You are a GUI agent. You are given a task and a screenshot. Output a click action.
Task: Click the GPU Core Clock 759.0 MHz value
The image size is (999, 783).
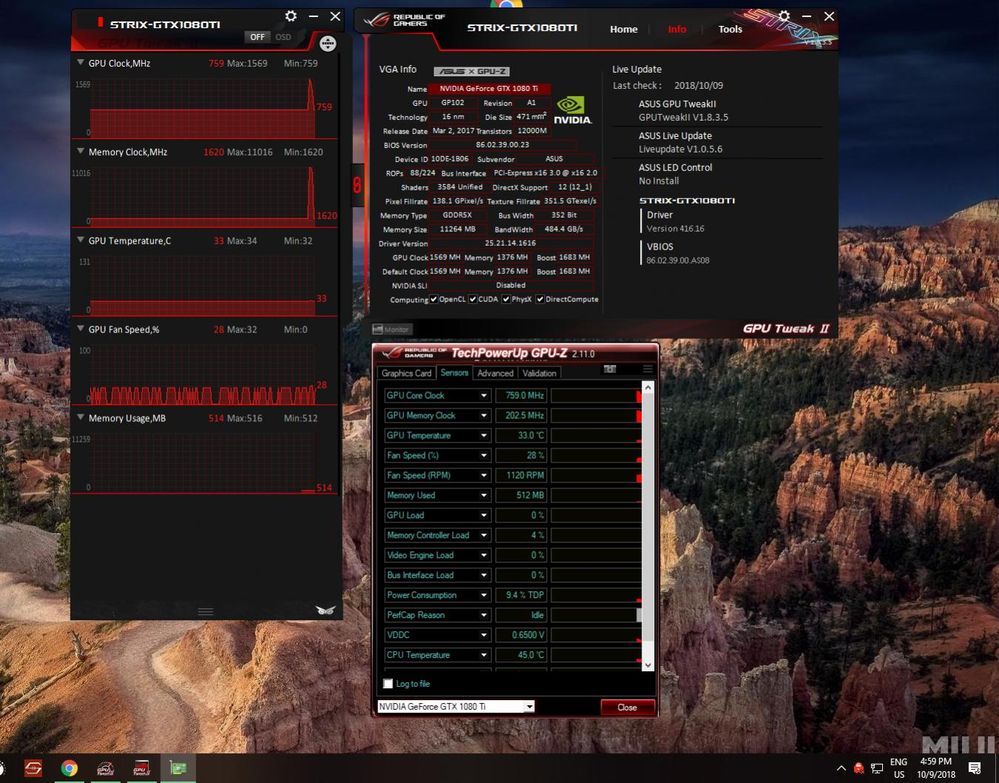point(521,396)
